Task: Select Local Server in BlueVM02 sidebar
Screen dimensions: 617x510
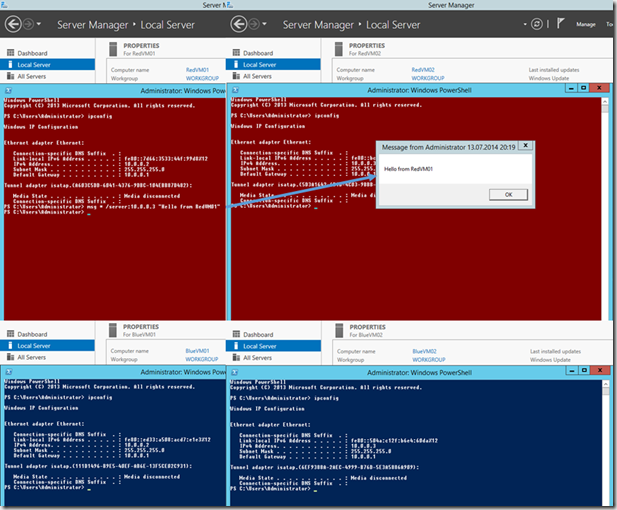Action: 273,346
